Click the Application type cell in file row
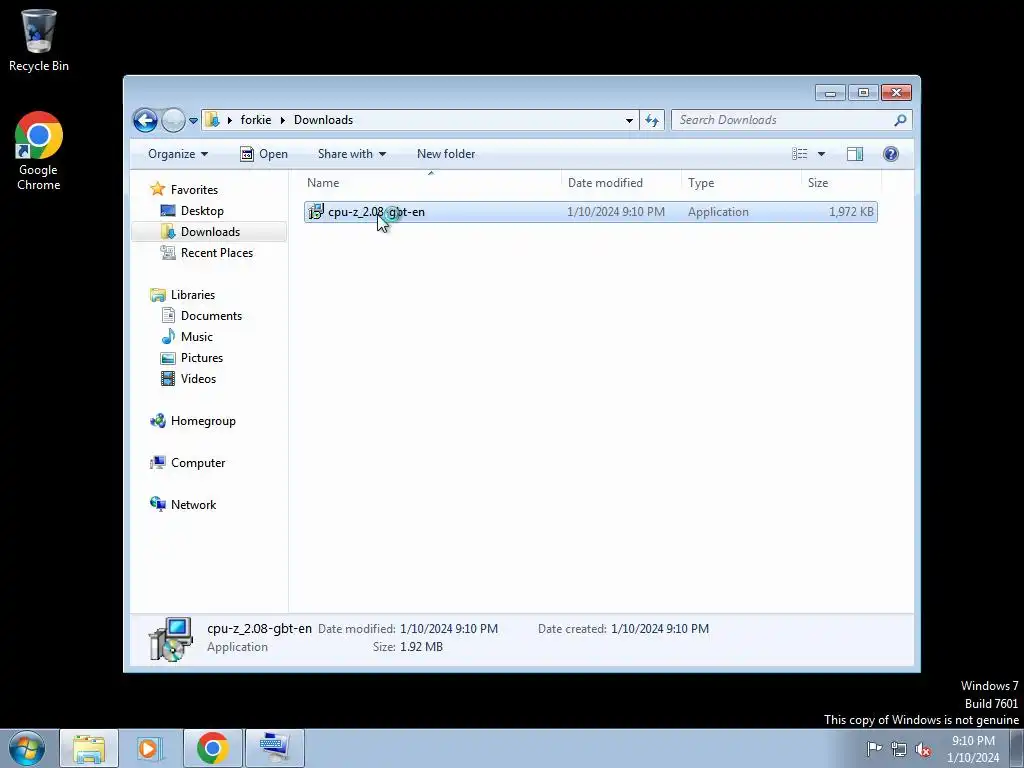This screenshot has height=768, width=1024. click(x=718, y=212)
